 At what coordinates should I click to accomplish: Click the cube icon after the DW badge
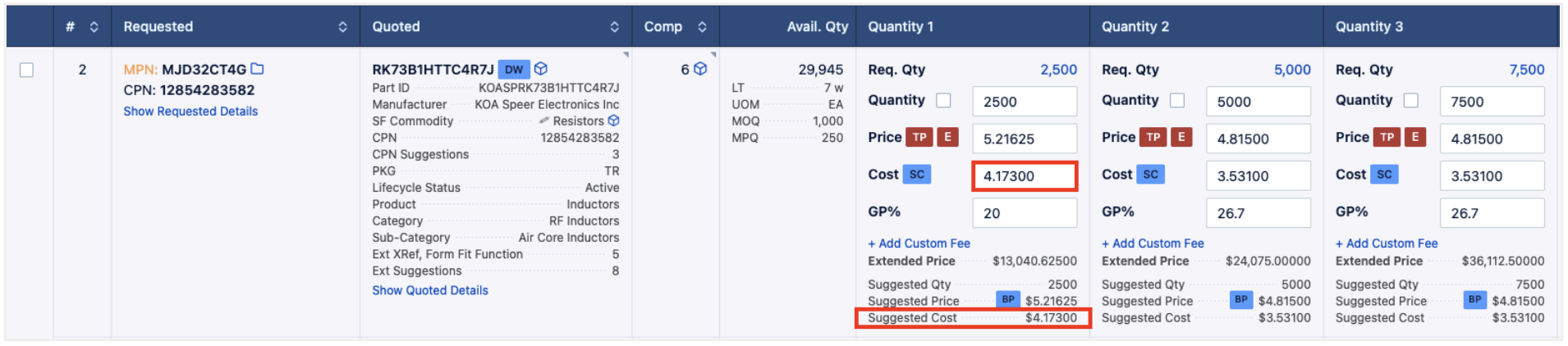click(541, 69)
